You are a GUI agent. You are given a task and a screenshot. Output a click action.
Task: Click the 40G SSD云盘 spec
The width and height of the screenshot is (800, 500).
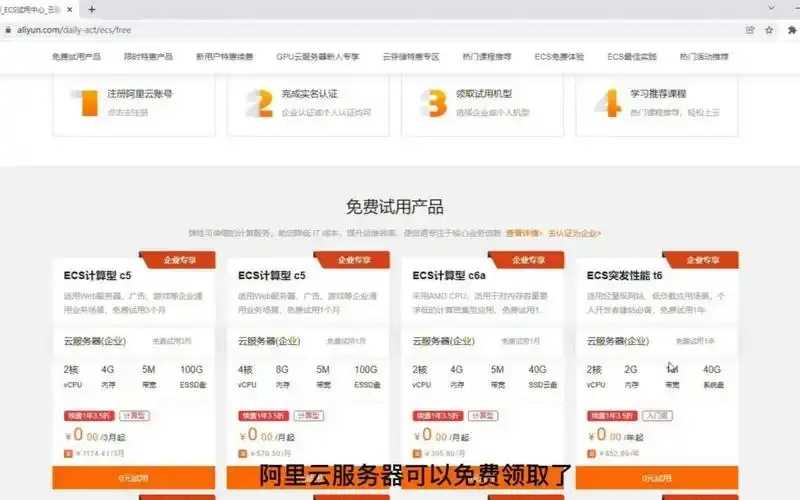coord(542,376)
